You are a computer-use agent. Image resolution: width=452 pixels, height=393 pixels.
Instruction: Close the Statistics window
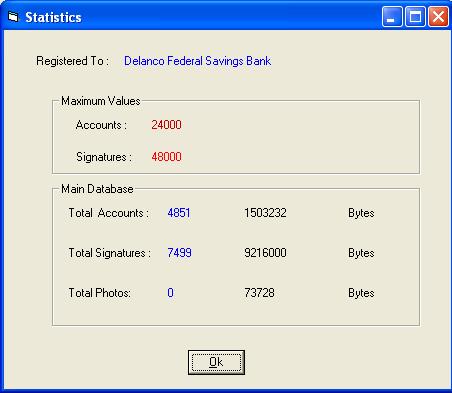(438, 16)
